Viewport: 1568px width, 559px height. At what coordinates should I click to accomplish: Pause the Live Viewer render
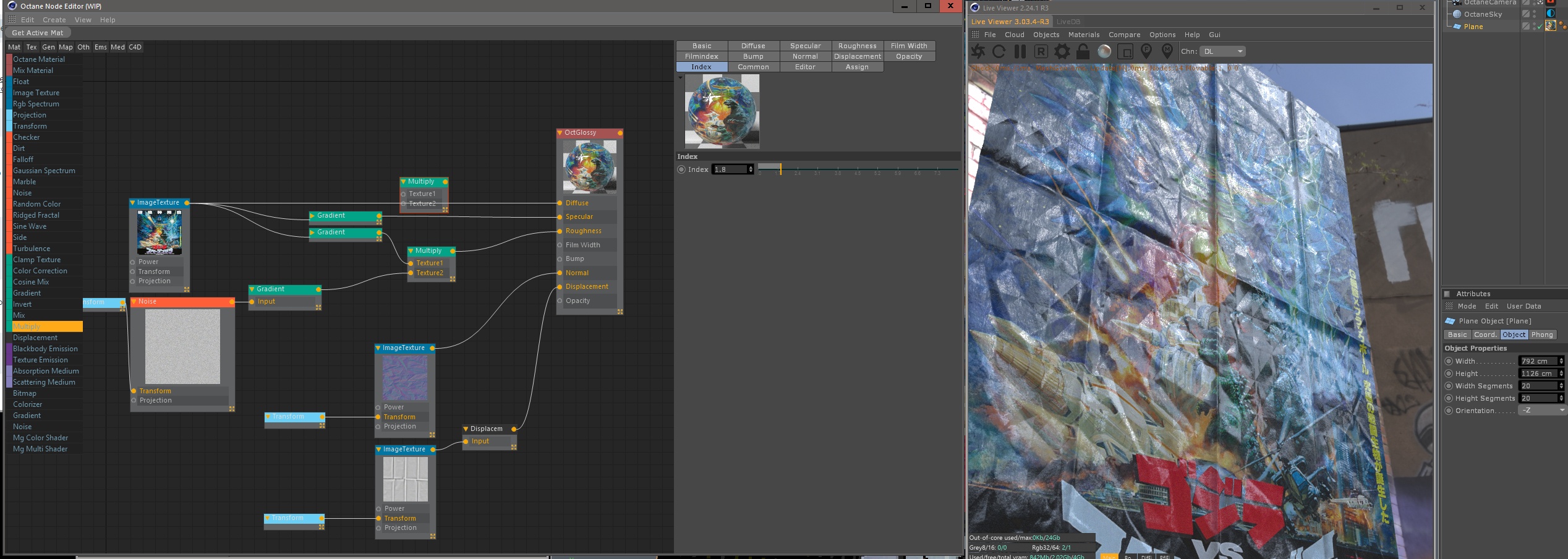tap(1020, 51)
